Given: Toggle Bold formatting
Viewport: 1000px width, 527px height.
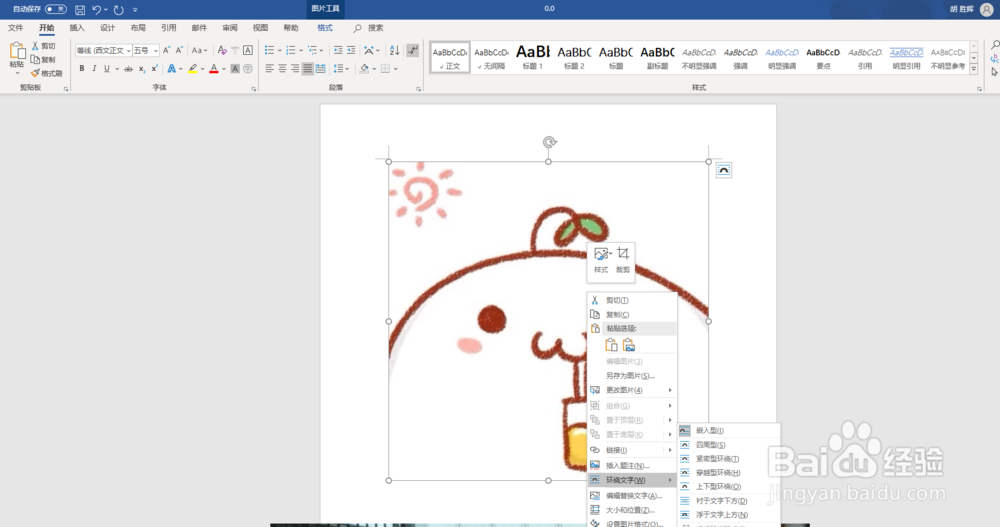Looking at the screenshot, I should (x=82, y=68).
